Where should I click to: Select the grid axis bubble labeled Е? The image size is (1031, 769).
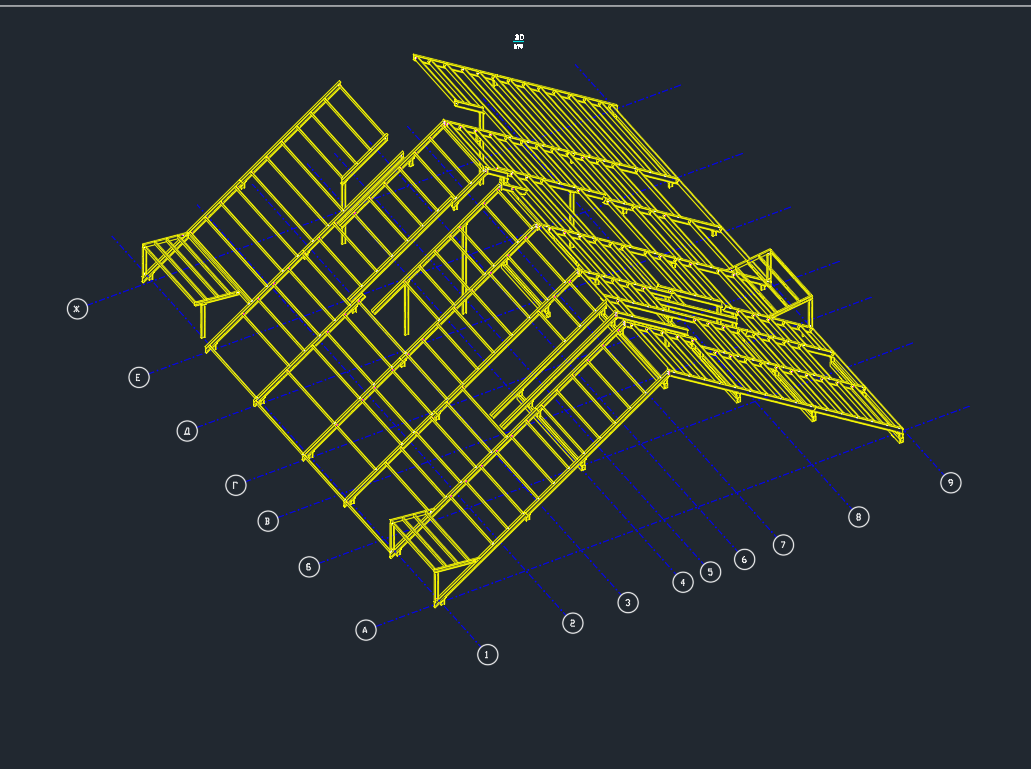[139, 377]
